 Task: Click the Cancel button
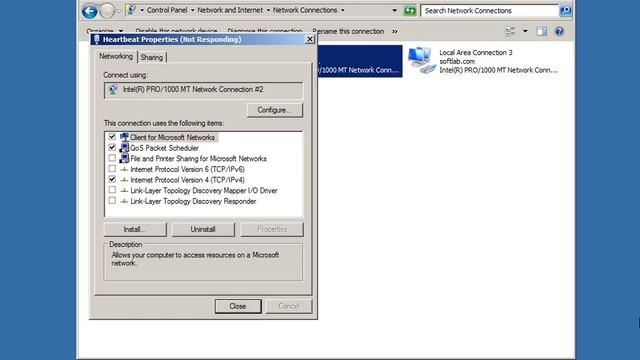coord(289,306)
